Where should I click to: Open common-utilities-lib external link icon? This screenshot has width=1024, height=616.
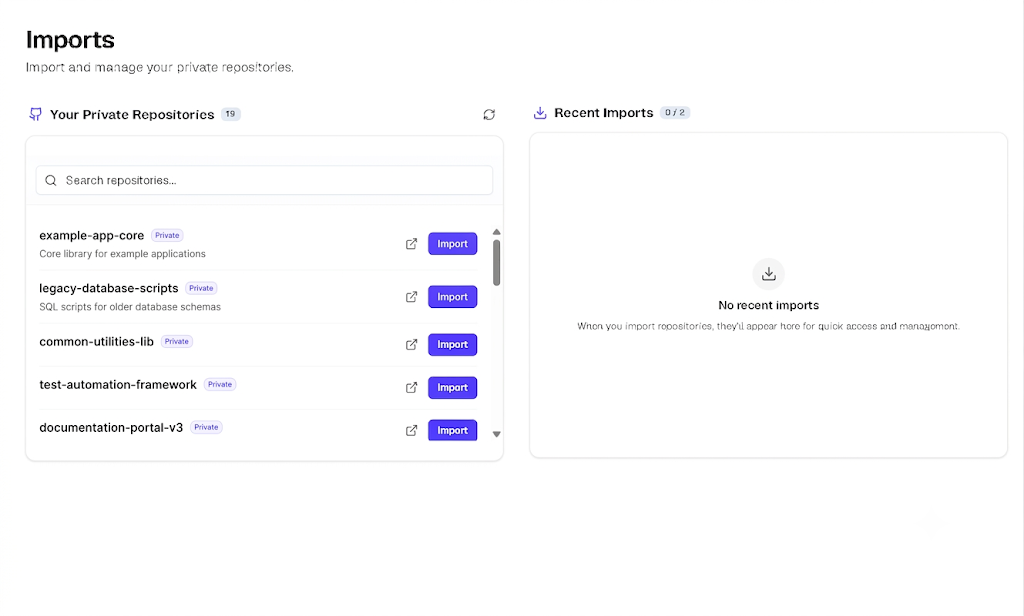point(411,344)
